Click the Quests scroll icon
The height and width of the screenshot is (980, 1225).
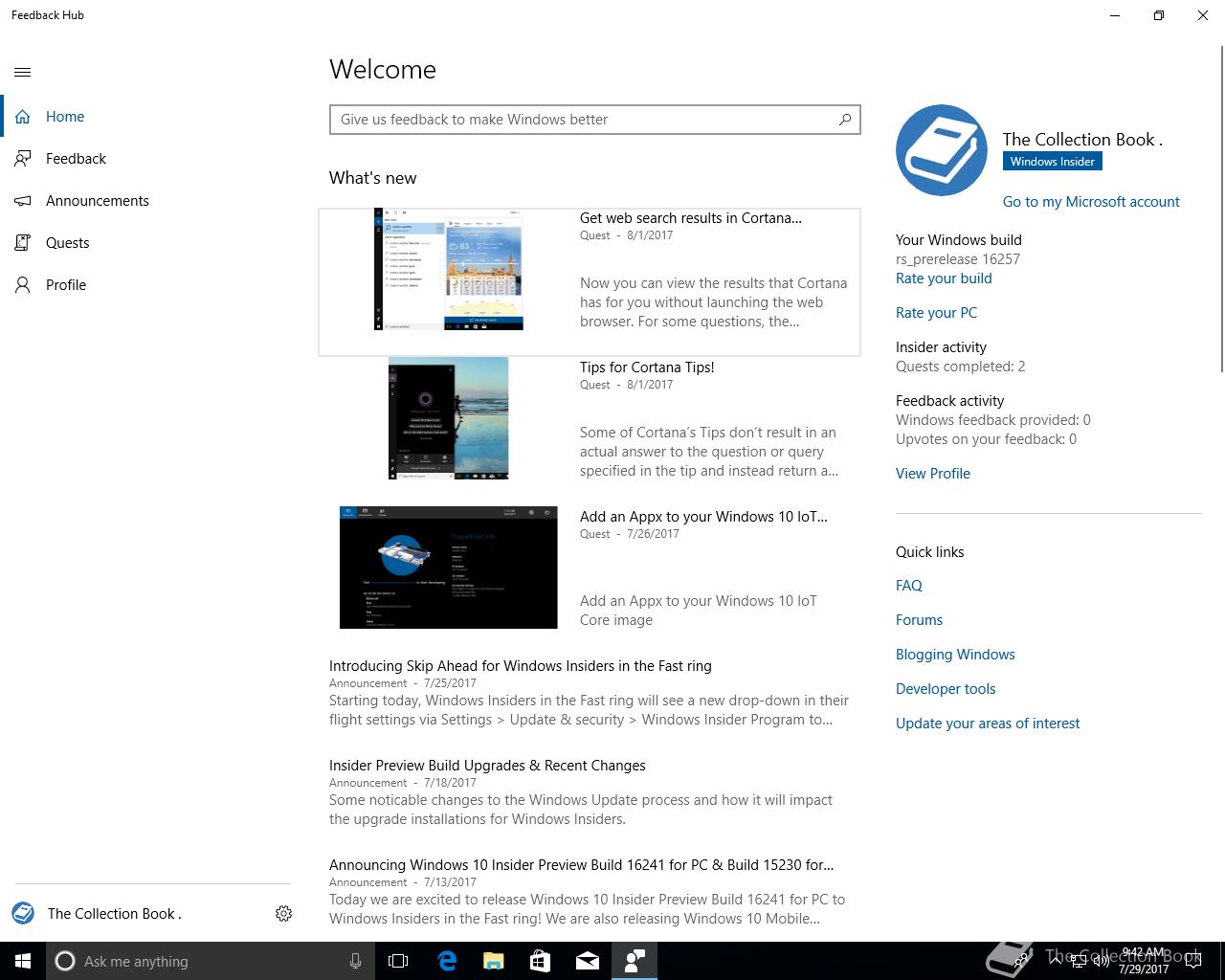point(23,243)
